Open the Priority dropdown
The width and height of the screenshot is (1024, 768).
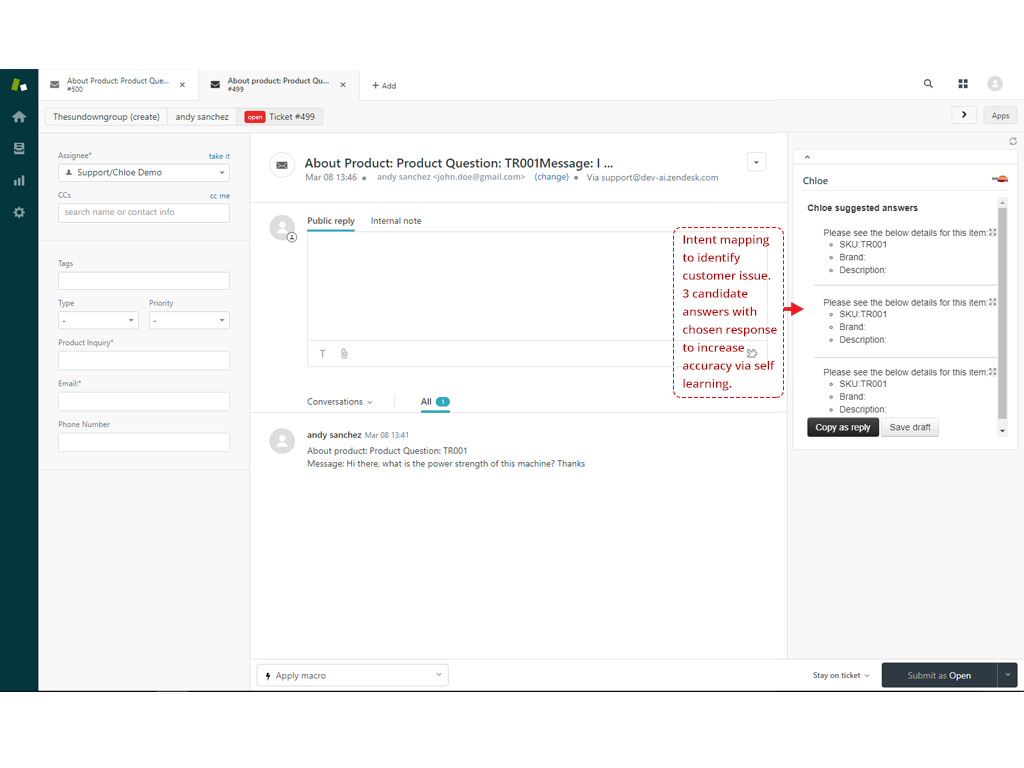click(x=189, y=321)
